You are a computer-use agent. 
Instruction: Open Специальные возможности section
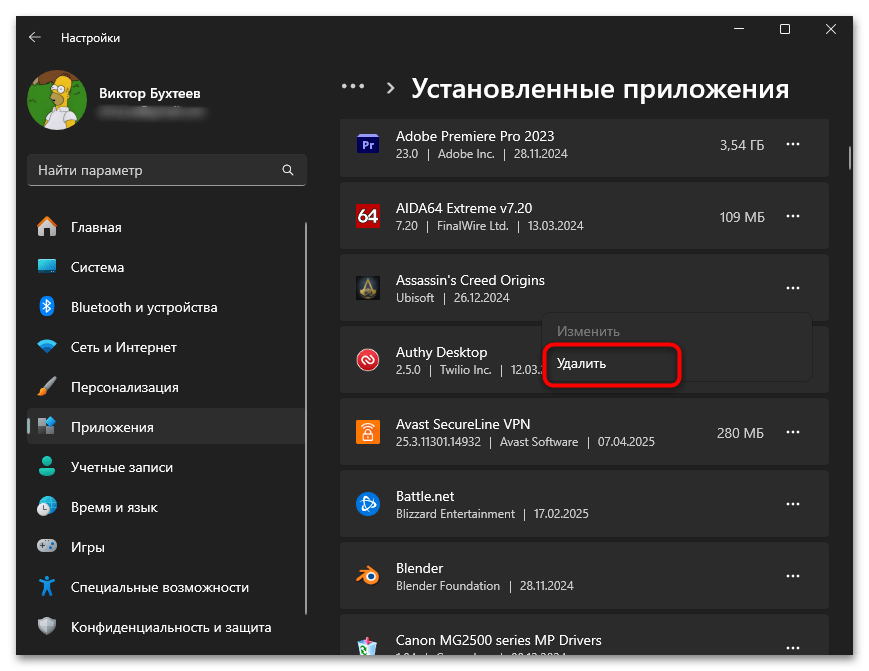166,587
